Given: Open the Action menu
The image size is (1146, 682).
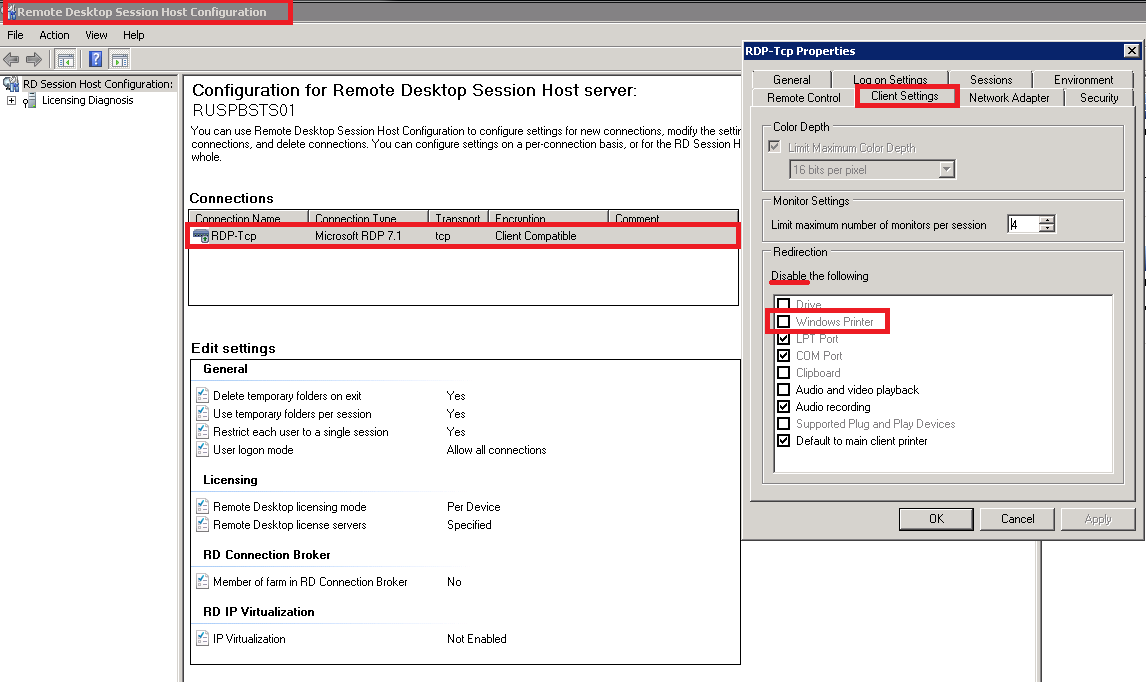Looking at the screenshot, I should 54,35.
